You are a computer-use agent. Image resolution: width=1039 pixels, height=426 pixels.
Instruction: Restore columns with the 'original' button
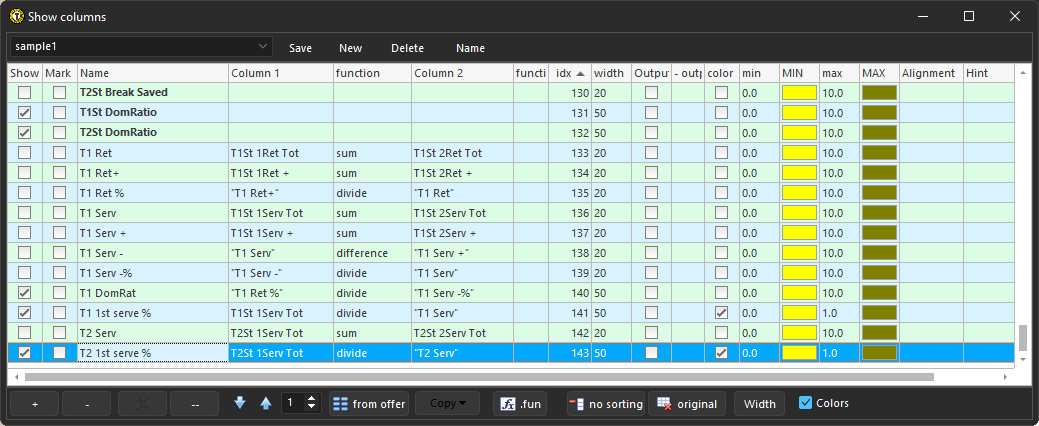688,404
